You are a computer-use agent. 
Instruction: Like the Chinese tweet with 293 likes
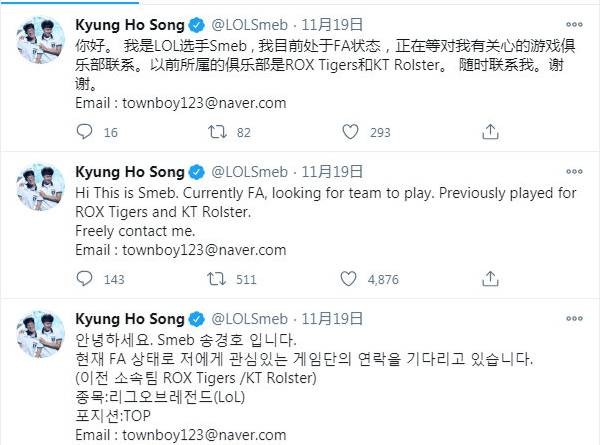pyautogui.click(x=350, y=132)
